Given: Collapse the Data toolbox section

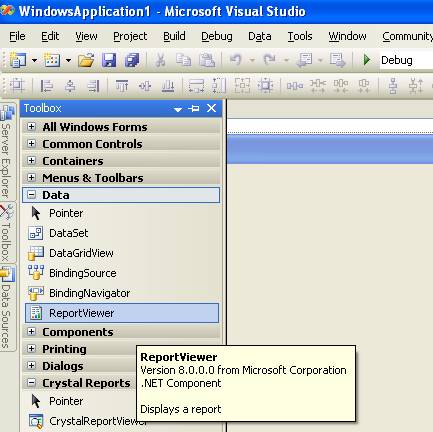Looking at the screenshot, I should pyautogui.click(x=31, y=195).
